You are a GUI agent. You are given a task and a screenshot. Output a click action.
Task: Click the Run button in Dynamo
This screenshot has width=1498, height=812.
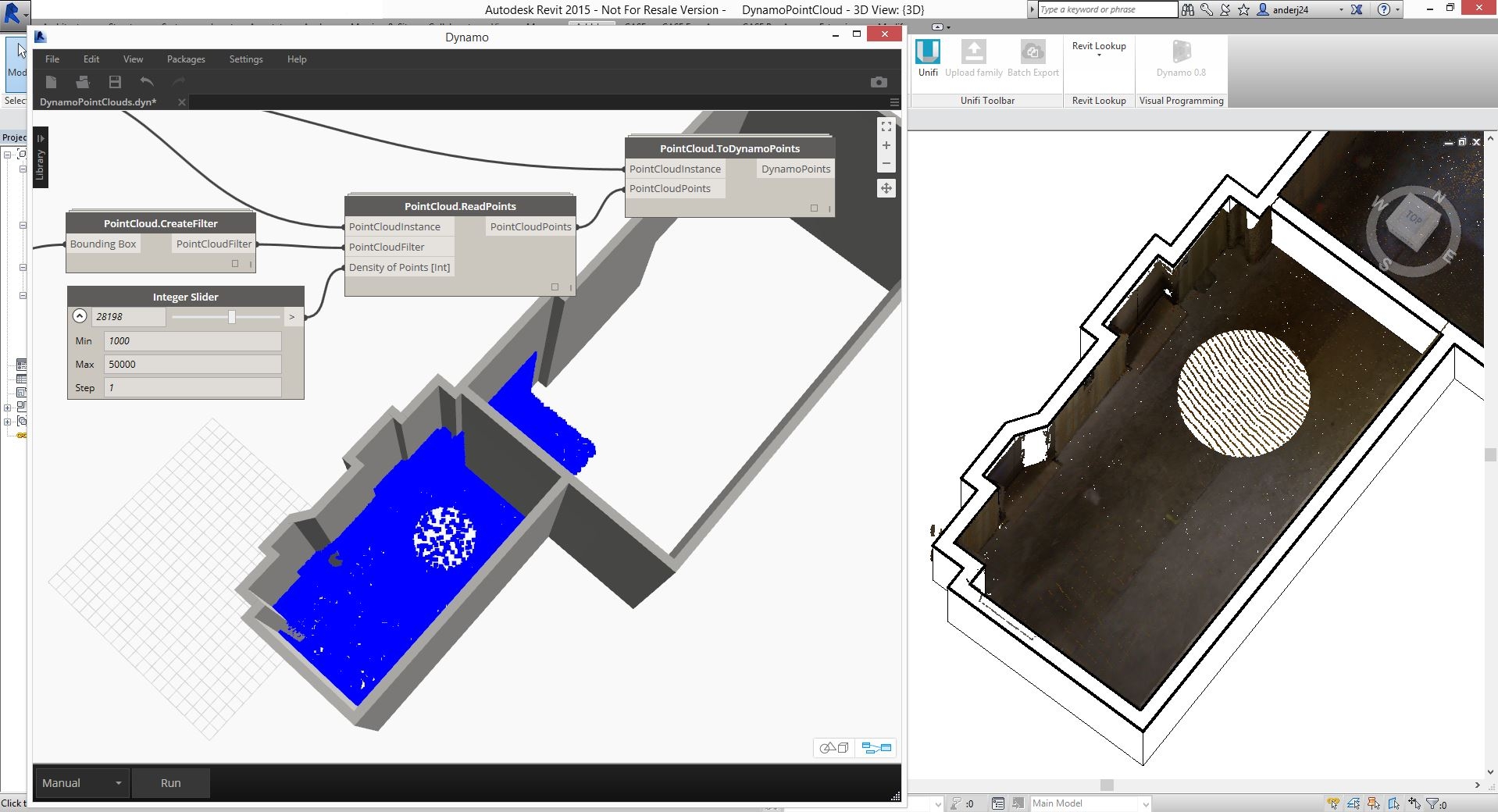[170, 783]
